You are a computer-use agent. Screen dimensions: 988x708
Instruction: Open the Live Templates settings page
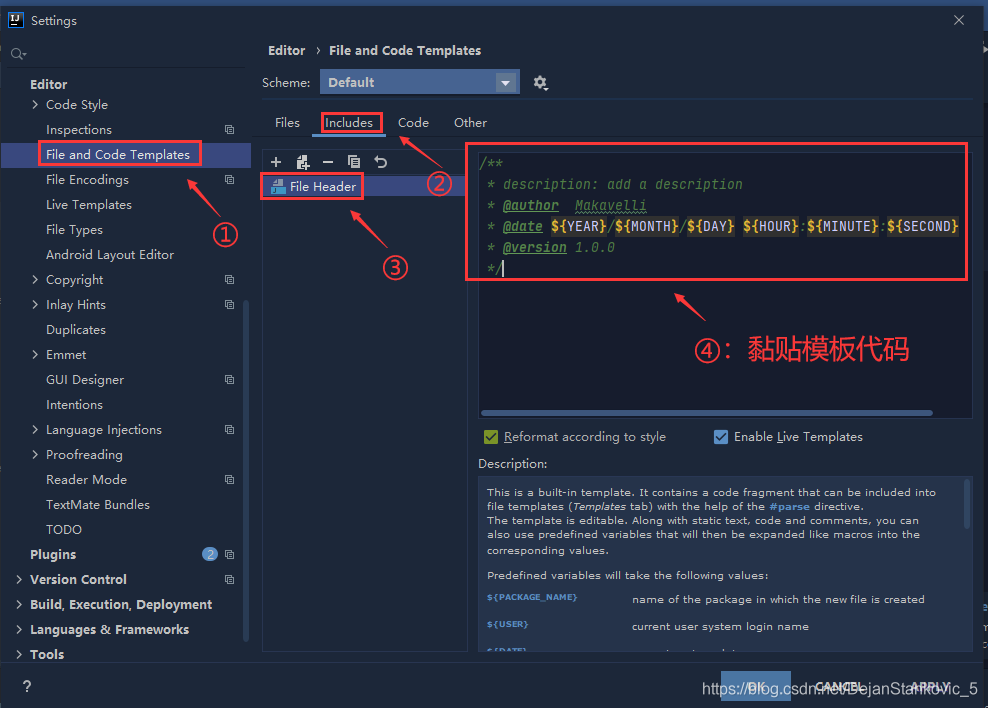click(89, 205)
